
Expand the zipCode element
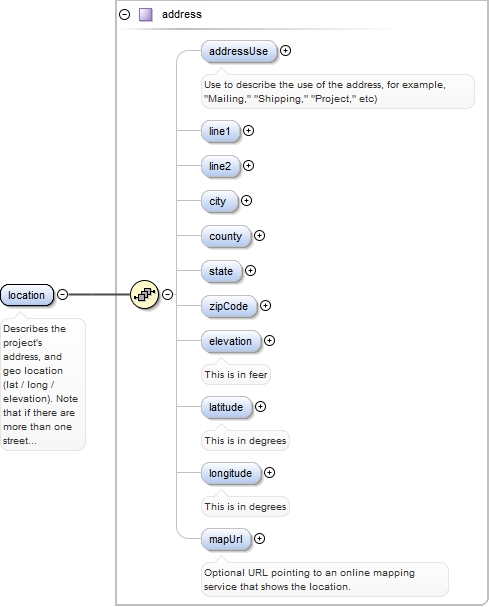[265, 306]
